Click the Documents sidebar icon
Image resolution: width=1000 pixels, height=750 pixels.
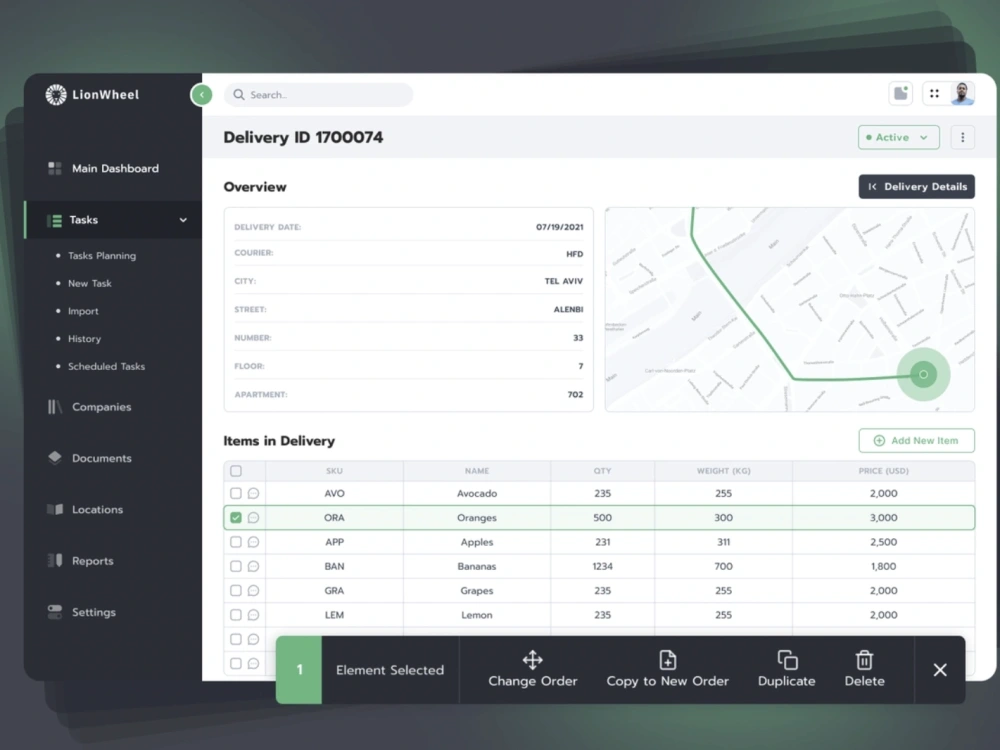coord(55,458)
